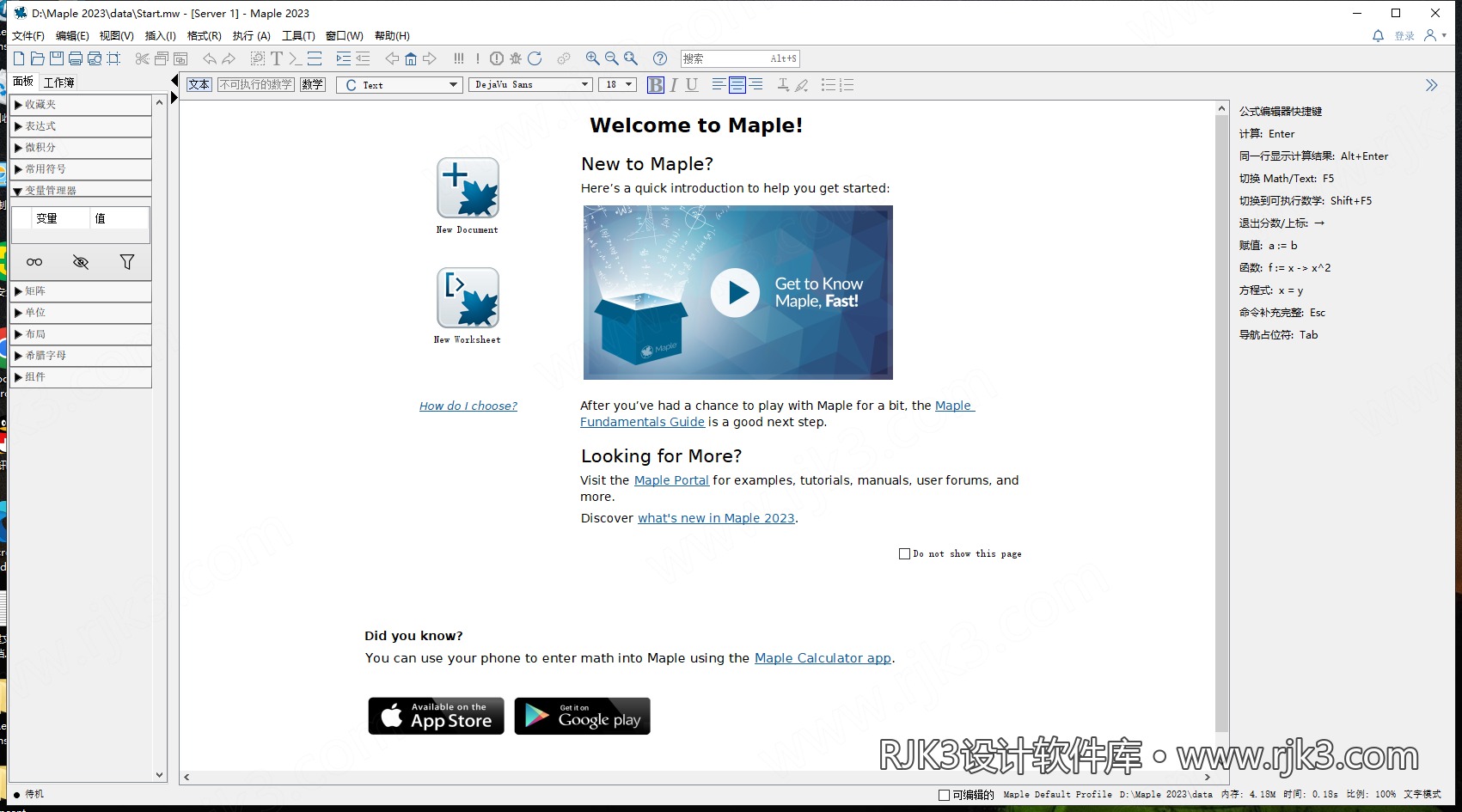
Task: Expand the 收藏夹 palette
Action: [x=81, y=105]
